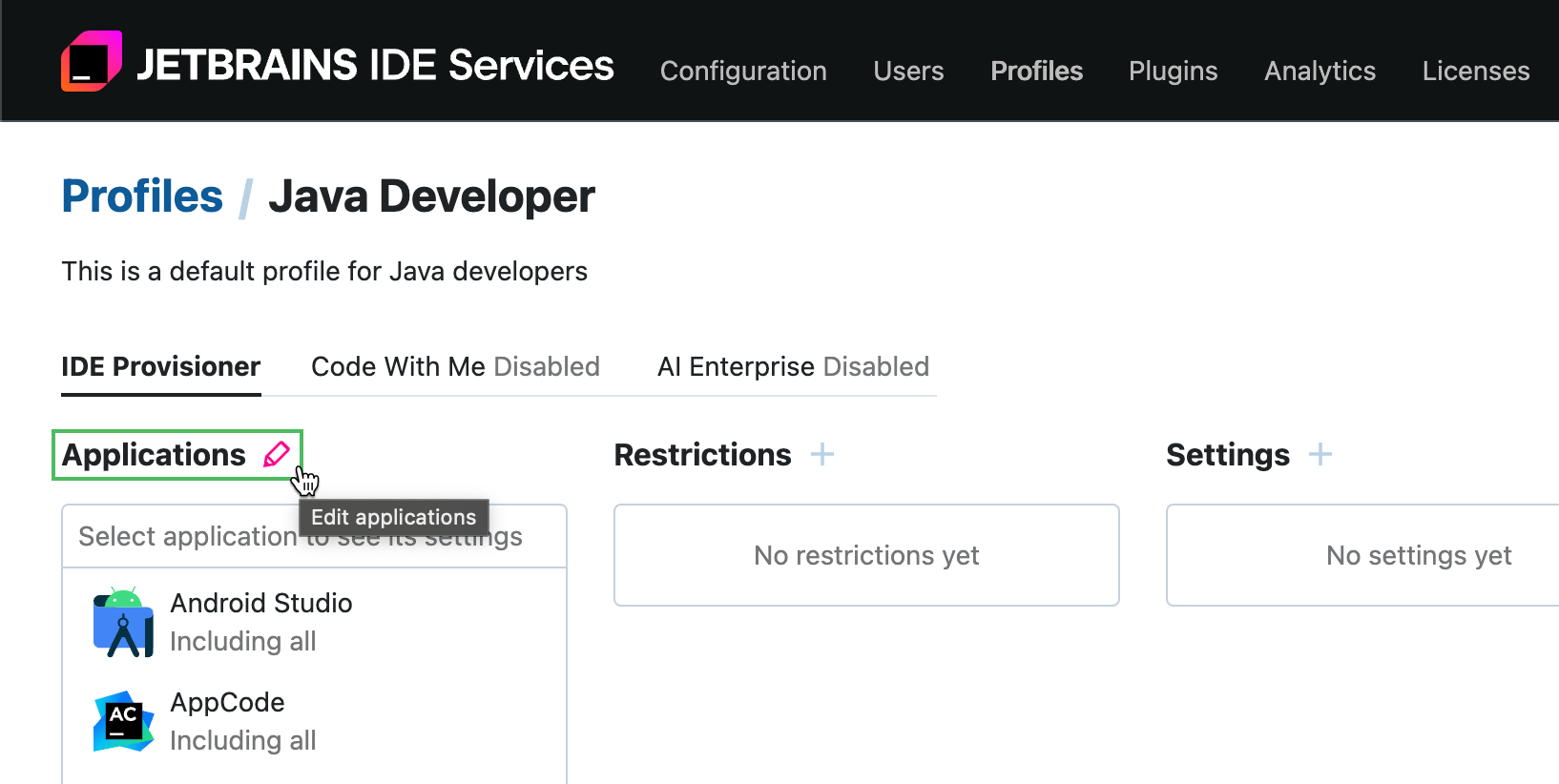Add a restriction with the plus icon
This screenshot has height=784, width=1559.
[x=821, y=455]
